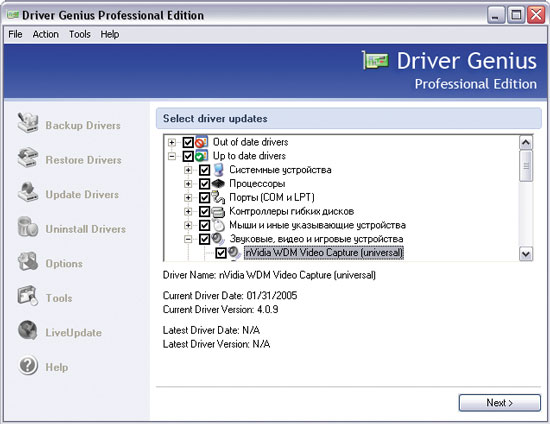Toggle the Звуковые, видео и игровые устройства checkbox
This screenshot has width=550, height=424.
204,239
